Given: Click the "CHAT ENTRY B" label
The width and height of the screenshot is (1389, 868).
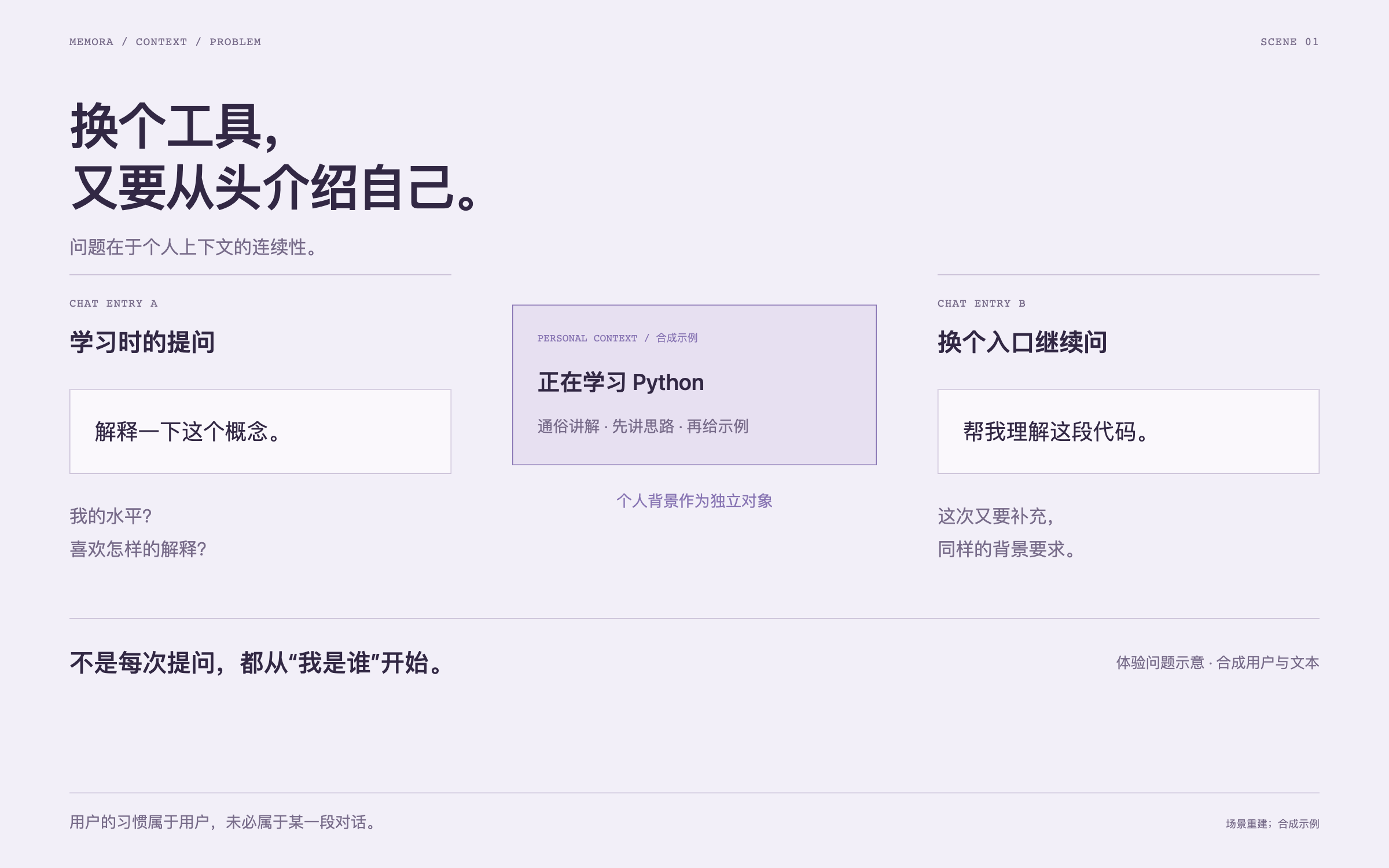Looking at the screenshot, I should click(x=982, y=303).
